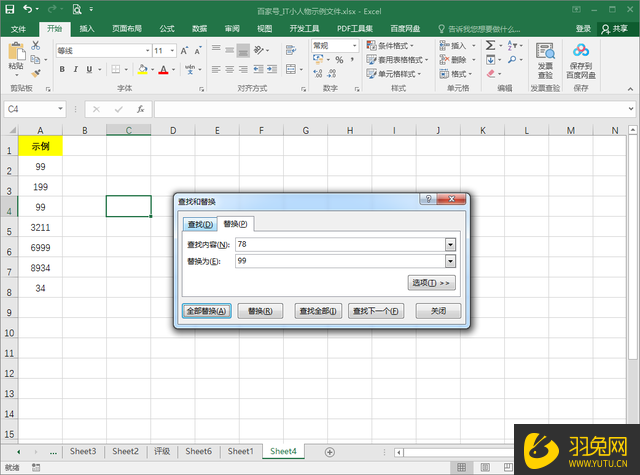This screenshot has height=475, width=640.
Task: Decrease font size with smaller A icon
Action: coord(198,51)
